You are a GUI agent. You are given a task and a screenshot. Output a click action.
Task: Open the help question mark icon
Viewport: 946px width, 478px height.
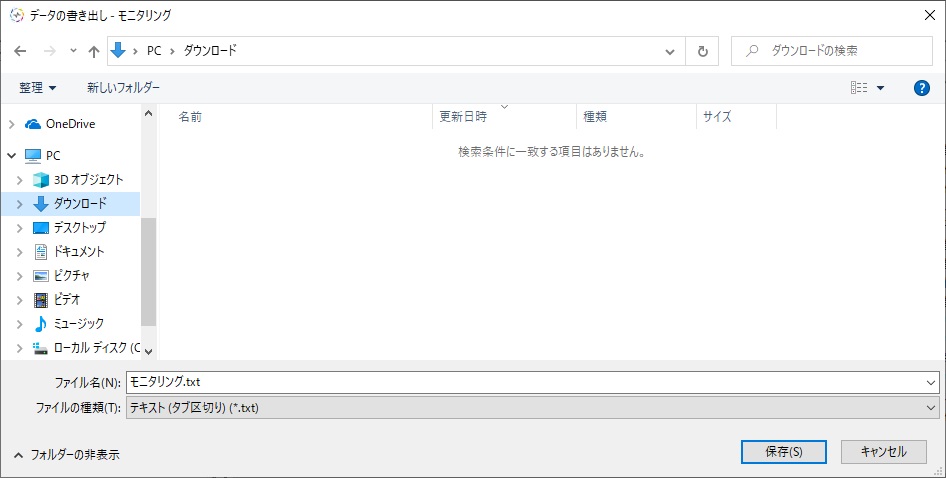[x=921, y=88]
